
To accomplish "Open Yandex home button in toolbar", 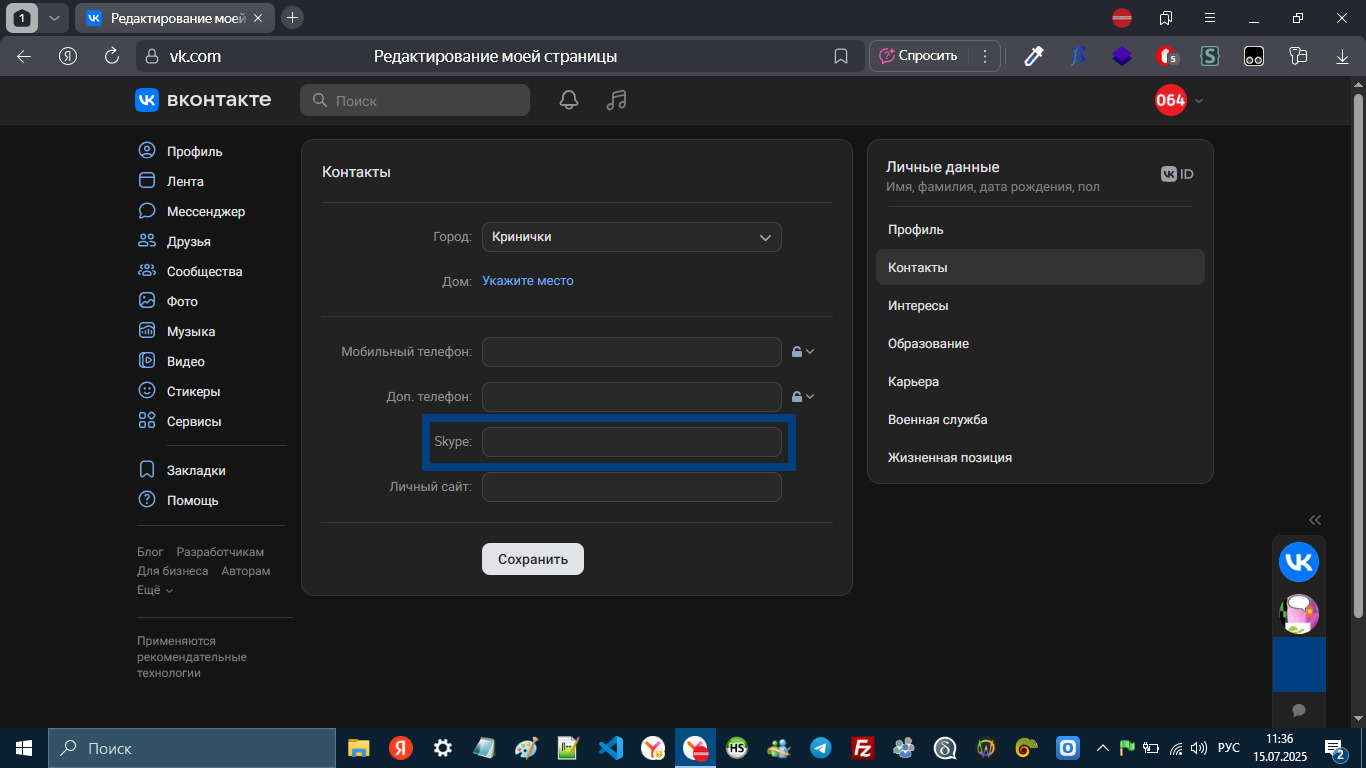I will pos(68,56).
